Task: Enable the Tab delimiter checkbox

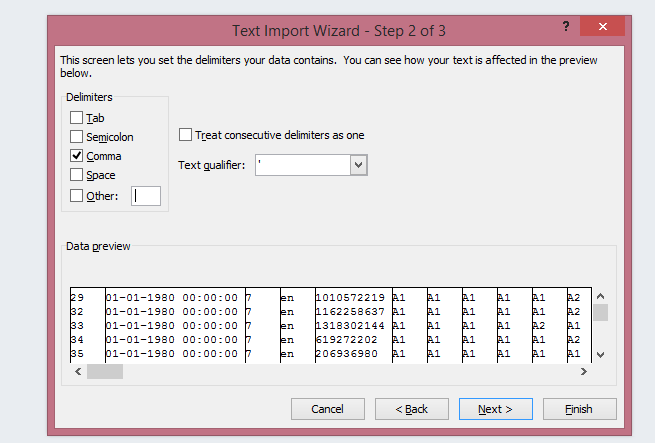Action: 77,118
